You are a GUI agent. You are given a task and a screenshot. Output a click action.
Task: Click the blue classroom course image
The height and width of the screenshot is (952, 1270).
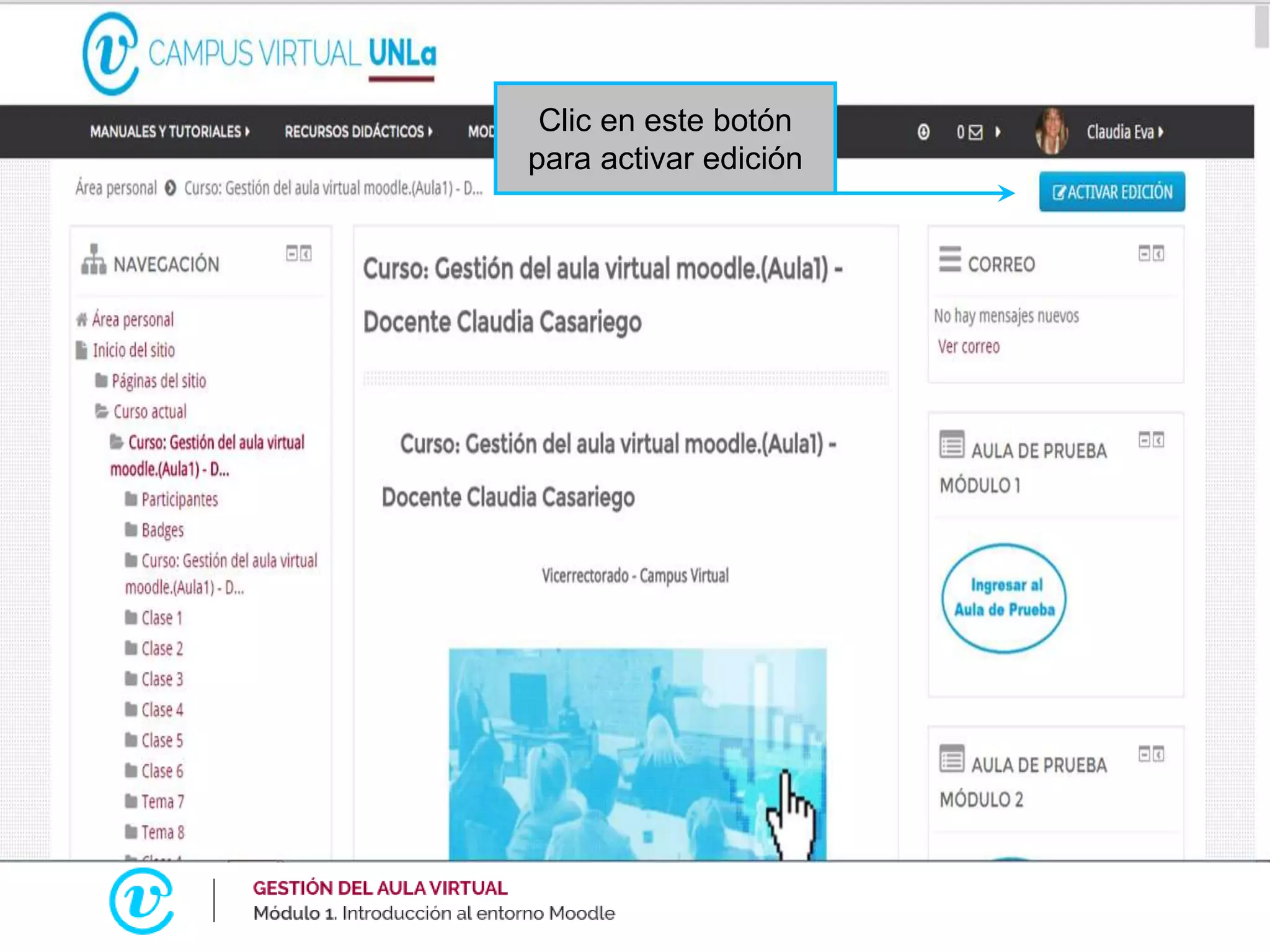coord(637,754)
